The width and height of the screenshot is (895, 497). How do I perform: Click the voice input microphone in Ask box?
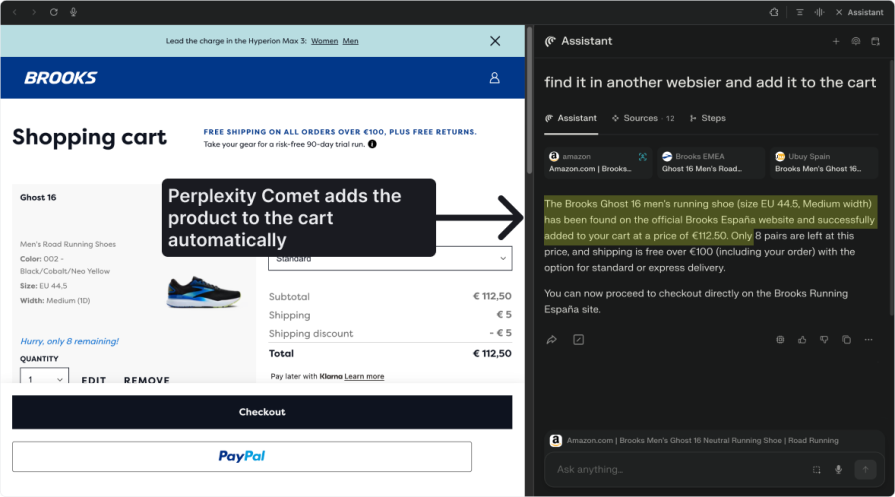click(x=838, y=469)
